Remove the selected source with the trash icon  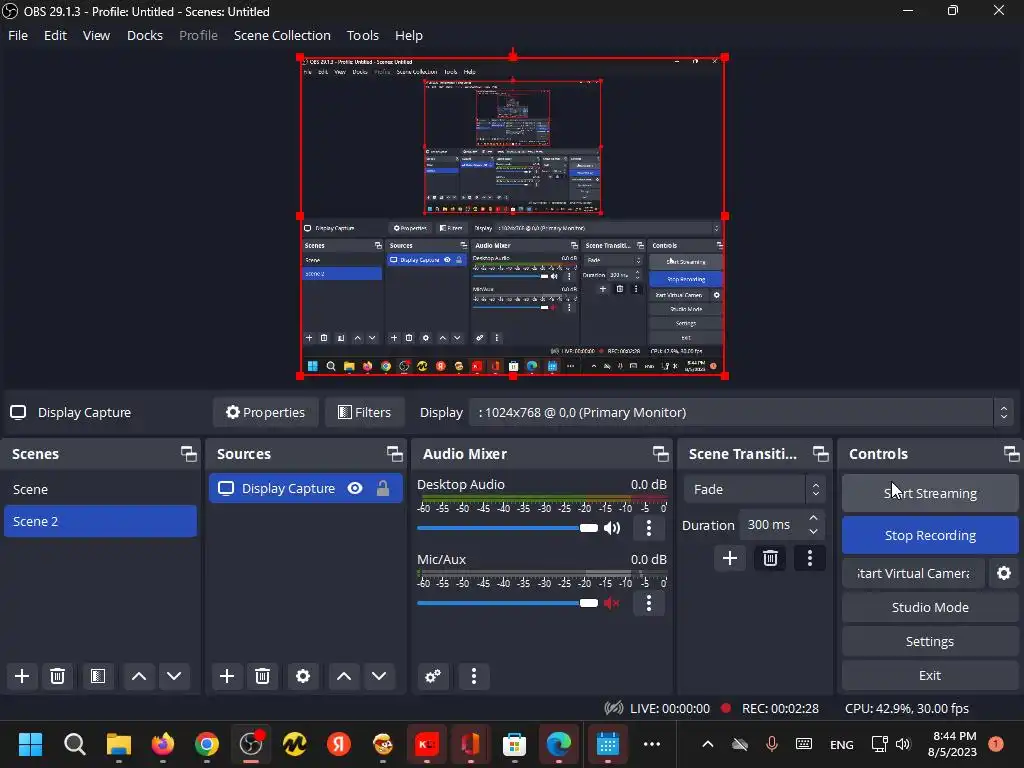coord(263,676)
